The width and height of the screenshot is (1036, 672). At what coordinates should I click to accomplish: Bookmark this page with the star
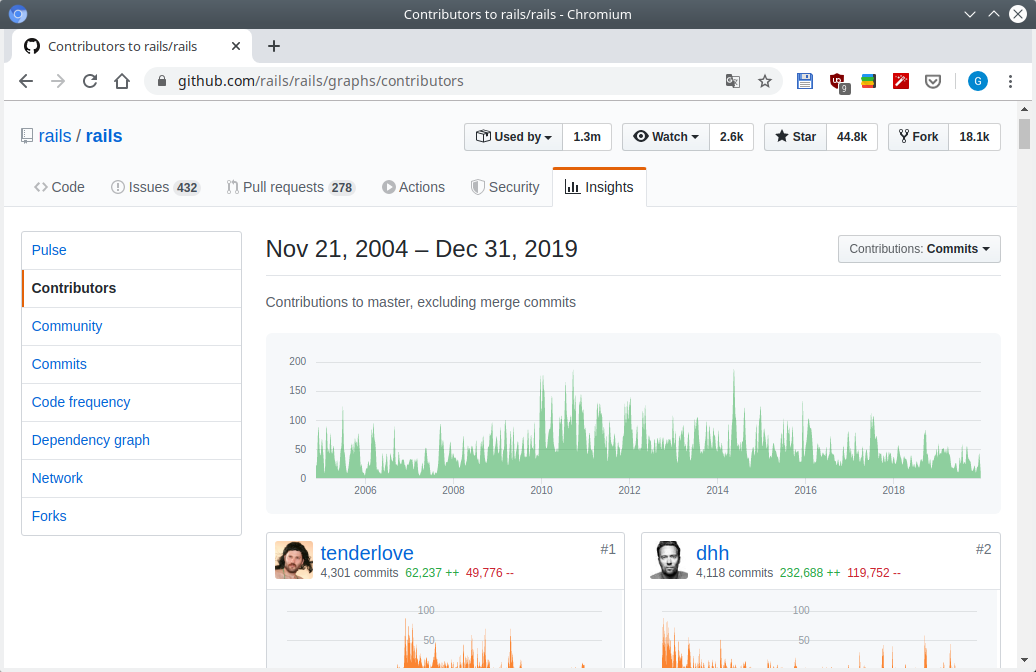pyautogui.click(x=764, y=81)
